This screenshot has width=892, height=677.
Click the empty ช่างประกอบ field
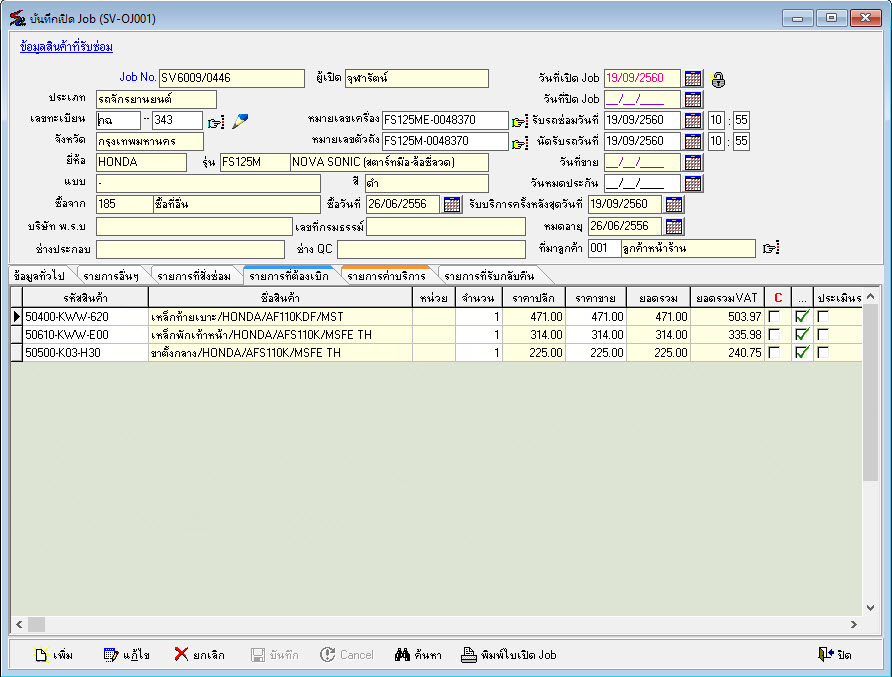click(190, 249)
